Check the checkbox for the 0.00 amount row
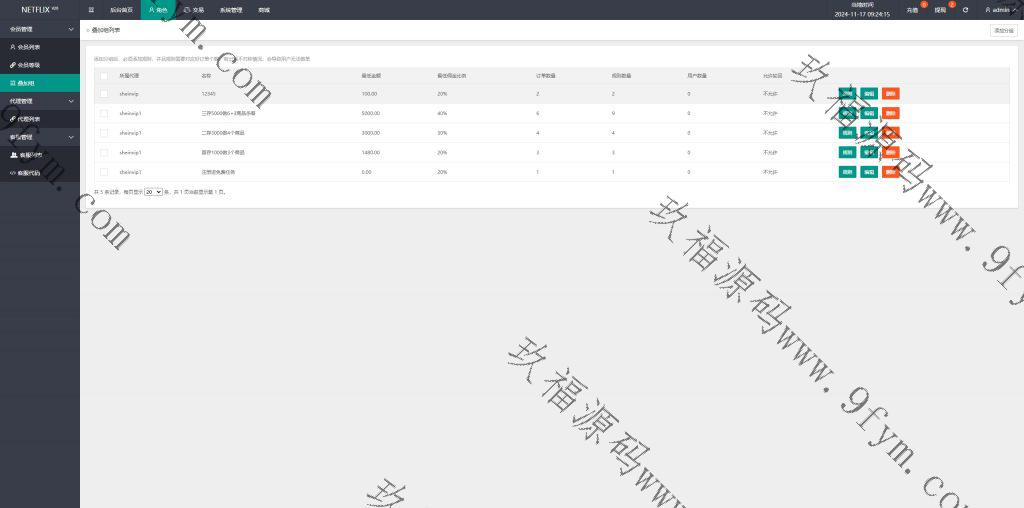Viewport: 1024px width, 508px height. tap(103, 172)
